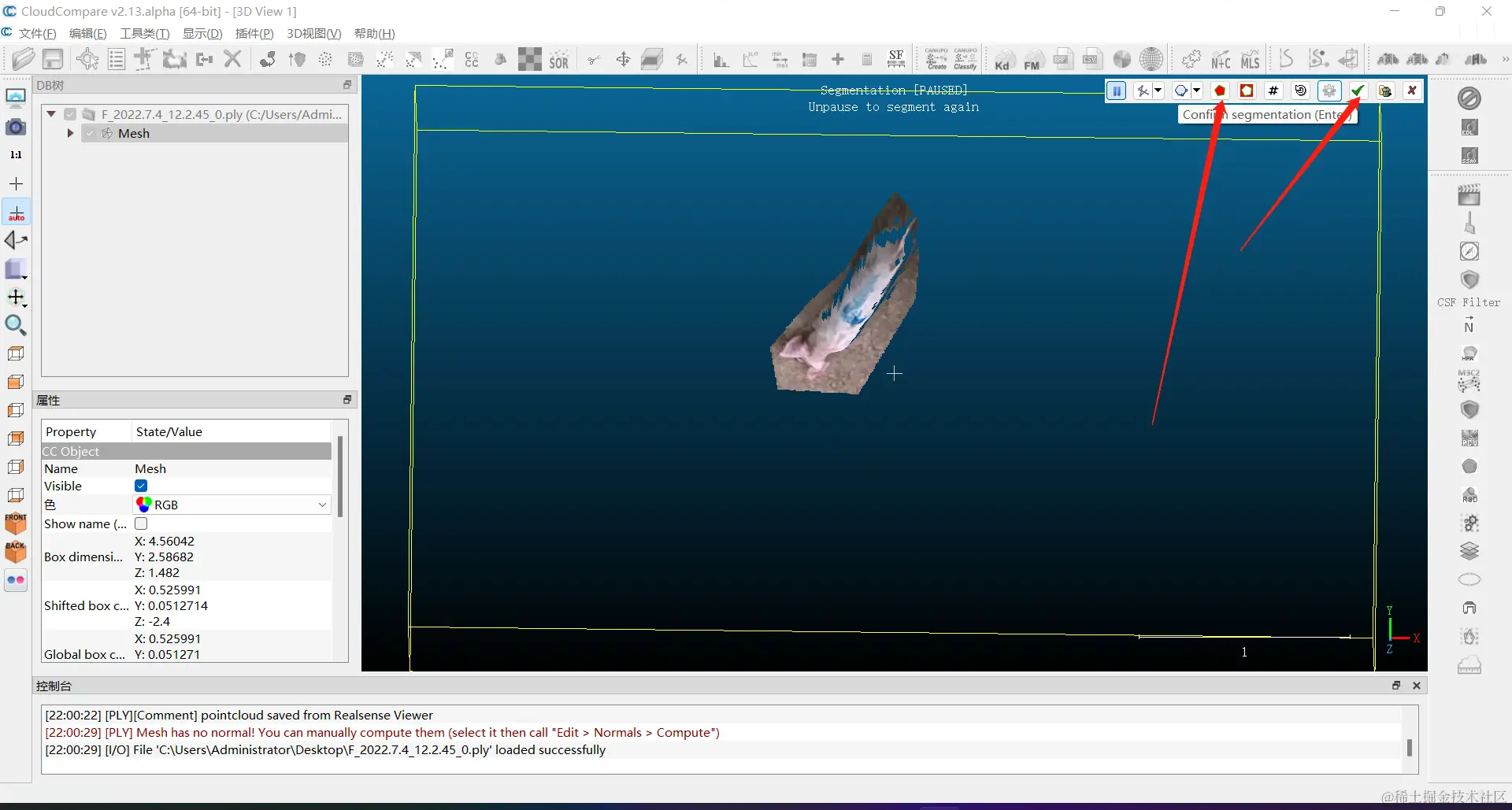Click the clear segmentation reset button
The width and height of the screenshot is (1512, 810).
(x=1301, y=91)
